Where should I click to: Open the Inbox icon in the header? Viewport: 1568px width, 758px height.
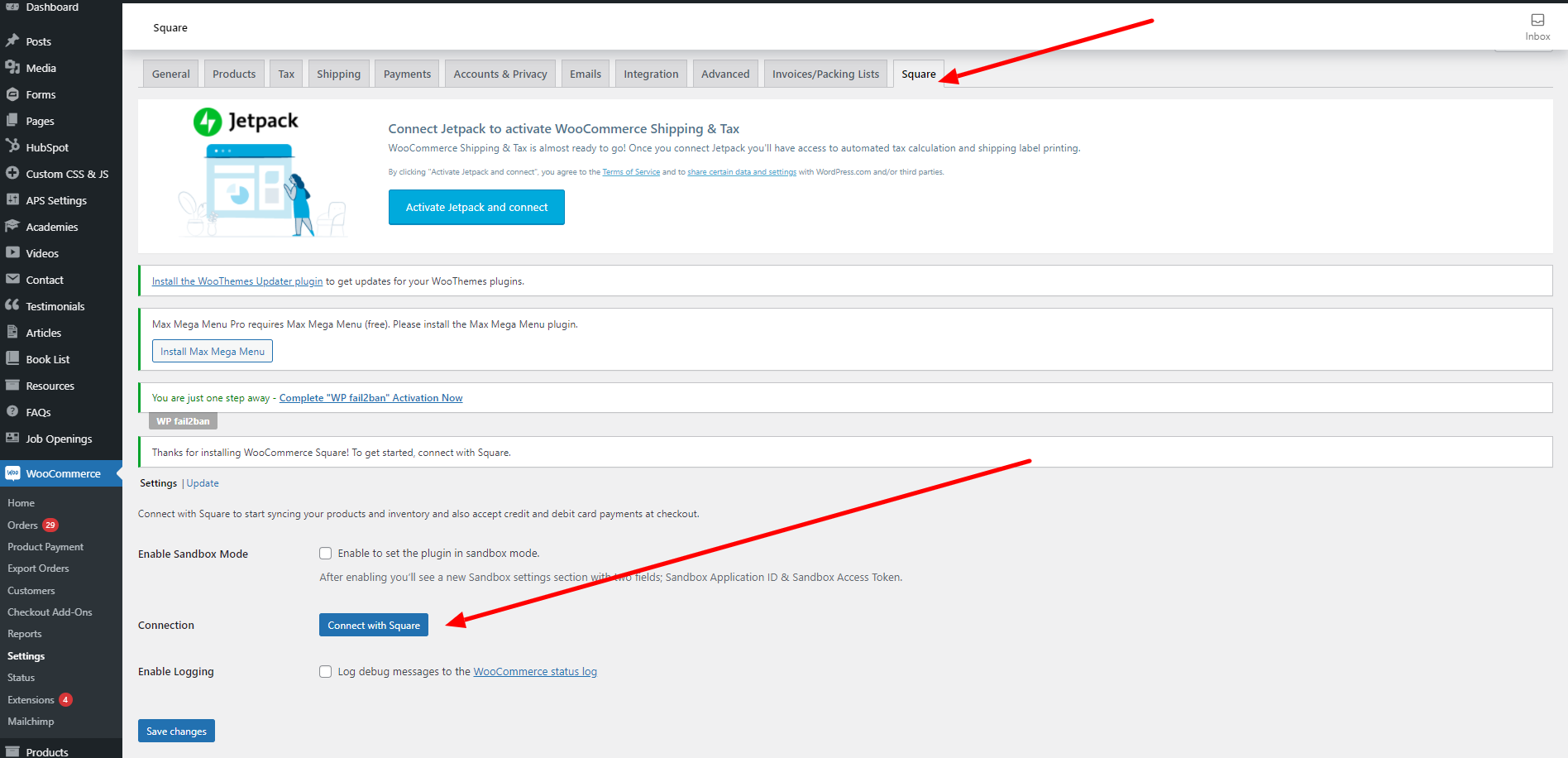(x=1537, y=20)
